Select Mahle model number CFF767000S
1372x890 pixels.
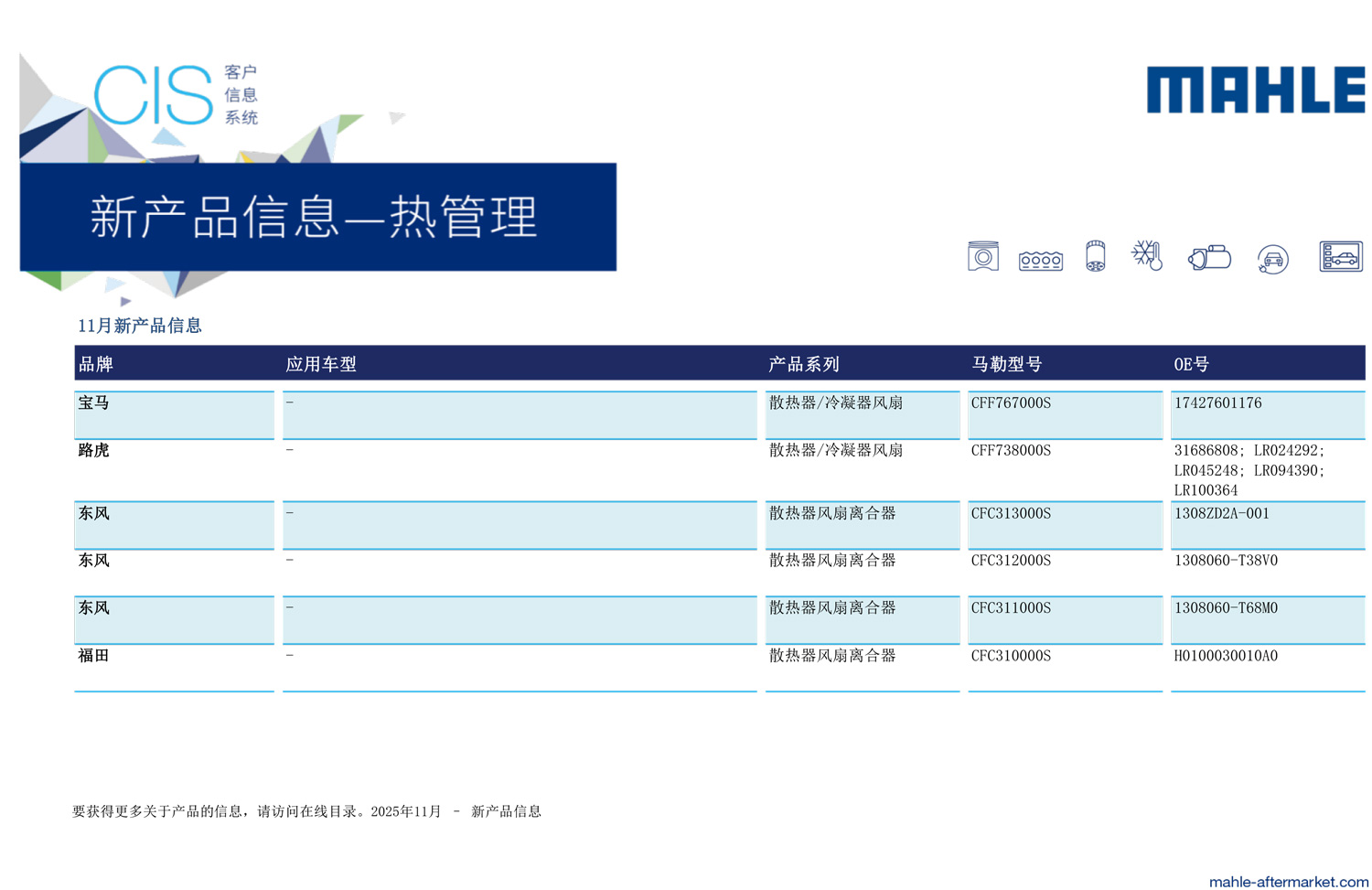click(x=1011, y=403)
